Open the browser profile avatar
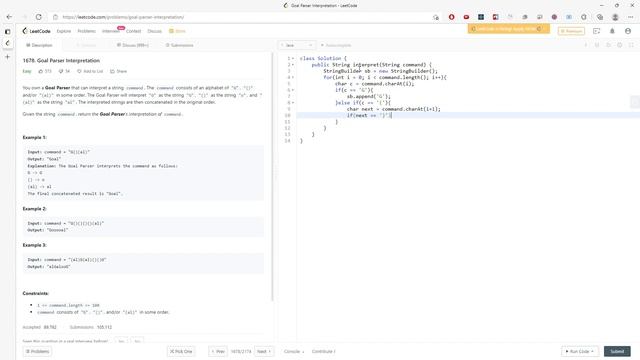 coord(615,17)
